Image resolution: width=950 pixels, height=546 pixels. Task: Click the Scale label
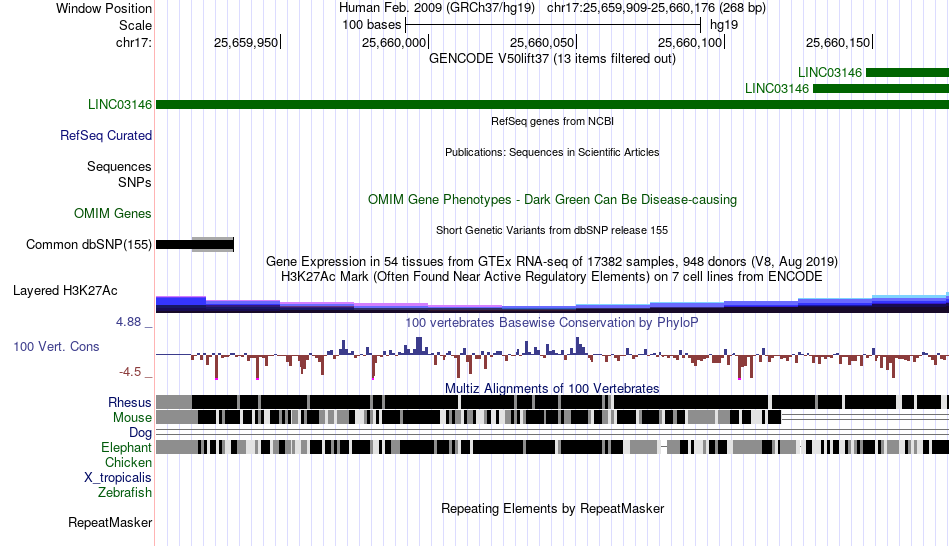point(136,25)
